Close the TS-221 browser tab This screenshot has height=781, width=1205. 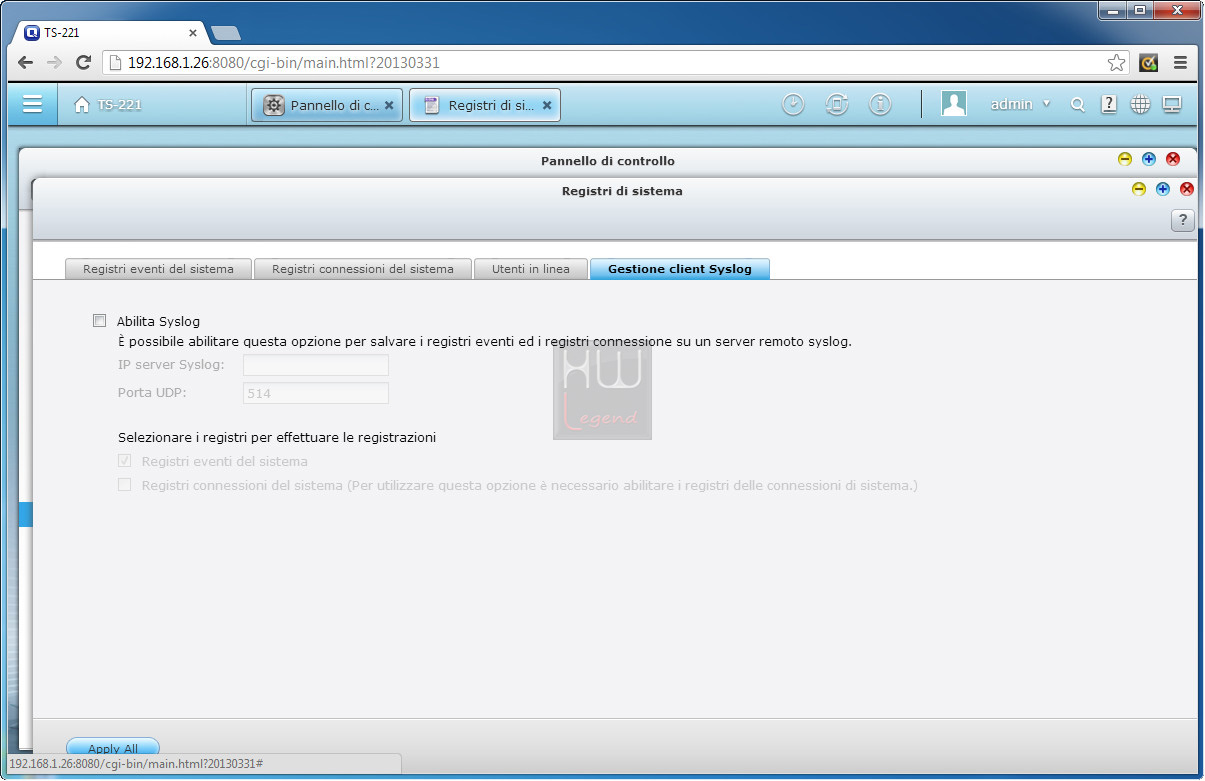click(193, 32)
